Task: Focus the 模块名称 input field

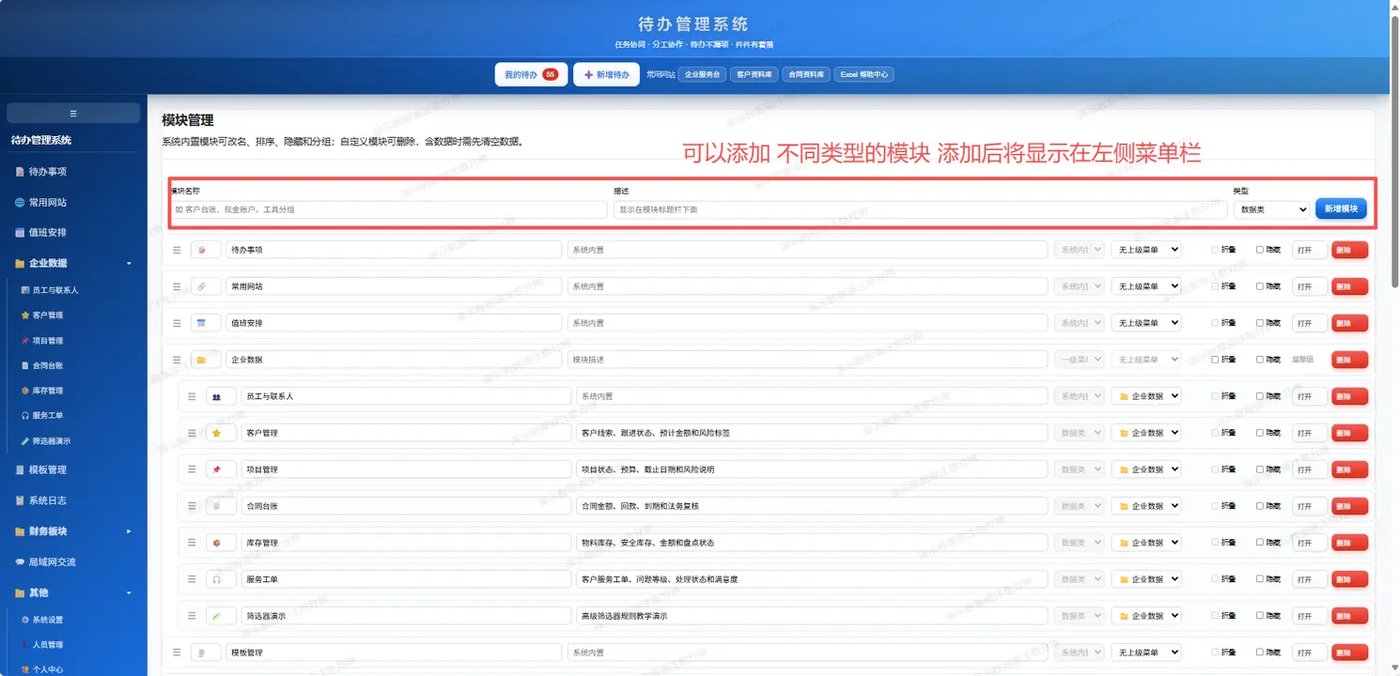Action: click(x=389, y=210)
